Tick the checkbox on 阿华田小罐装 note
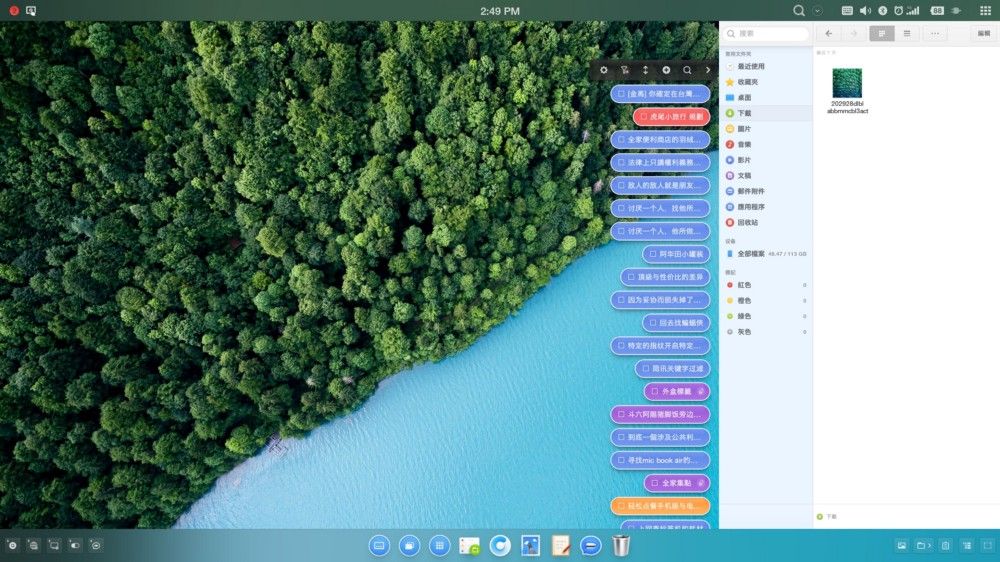The image size is (1000, 562). (652, 254)
